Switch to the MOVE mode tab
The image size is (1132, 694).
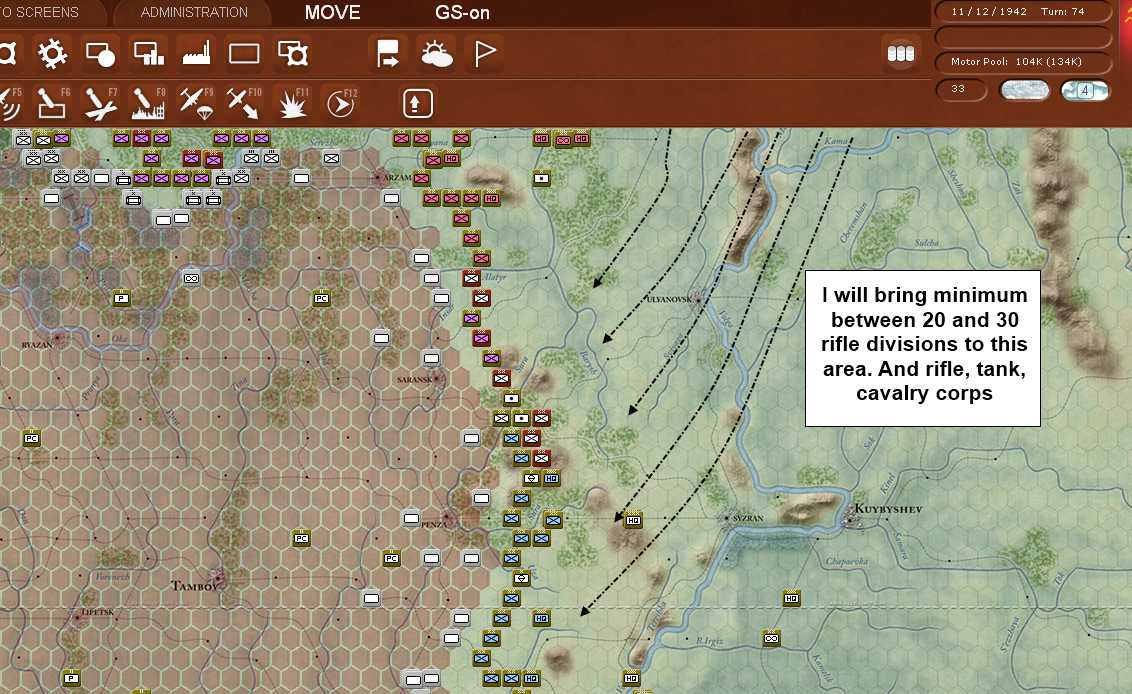(332, 12)
